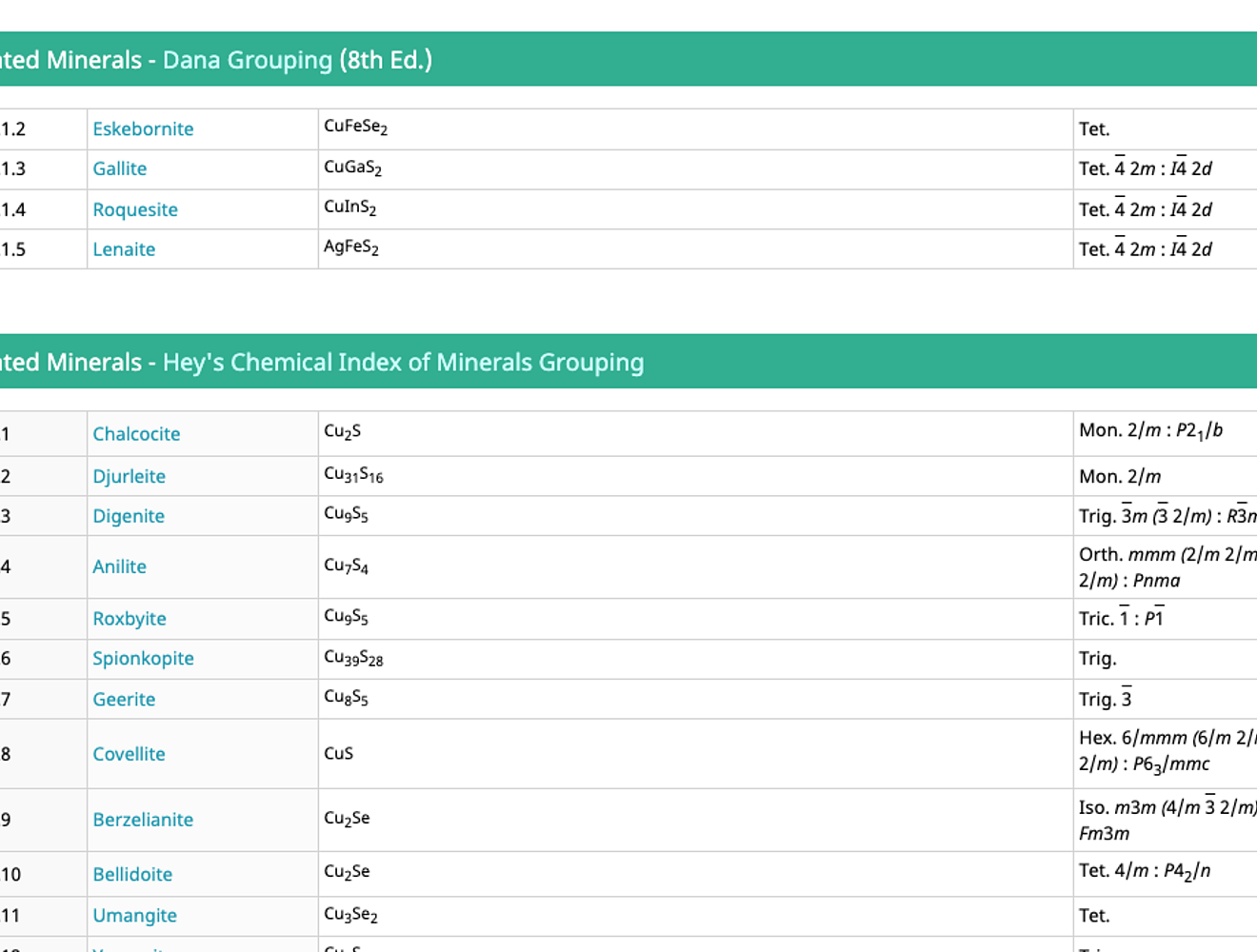Open the Anilite link
Screen dimensions: 1257x952
click(x=119, y=566)
